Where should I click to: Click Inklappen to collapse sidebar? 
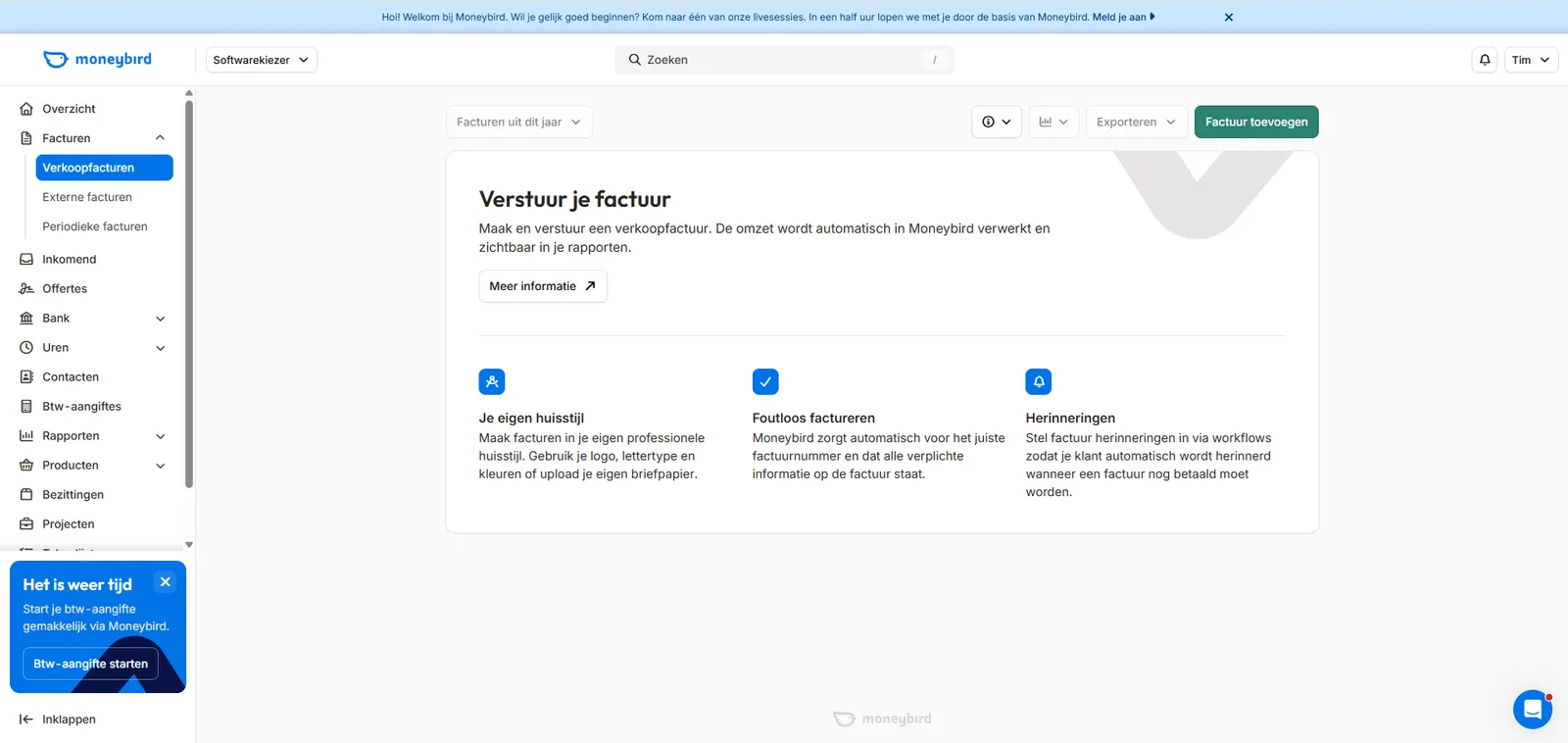[x=69, y=718]
